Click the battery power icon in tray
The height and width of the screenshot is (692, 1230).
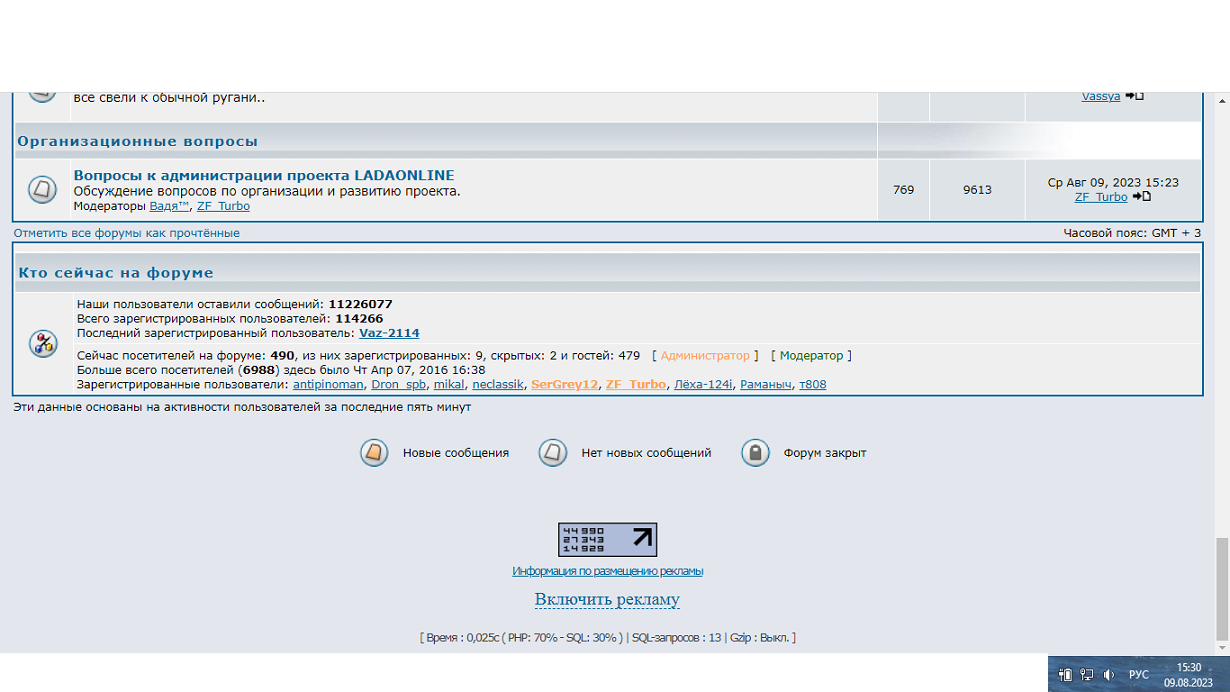(1066, 675)
